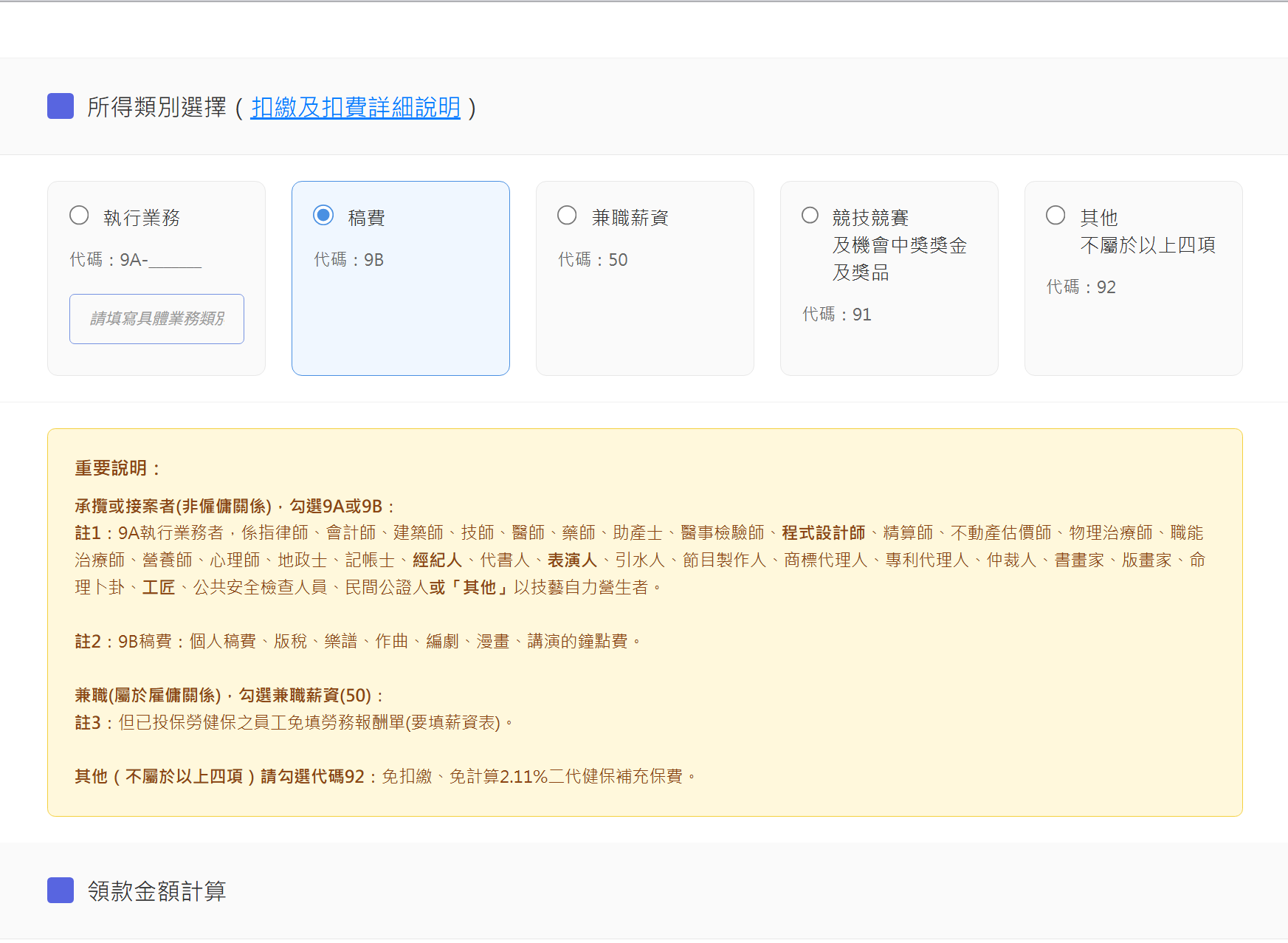
Task: Click the 請填寫具體業務類別 input field
Action: pyautogui.click(x=156, y=319)
